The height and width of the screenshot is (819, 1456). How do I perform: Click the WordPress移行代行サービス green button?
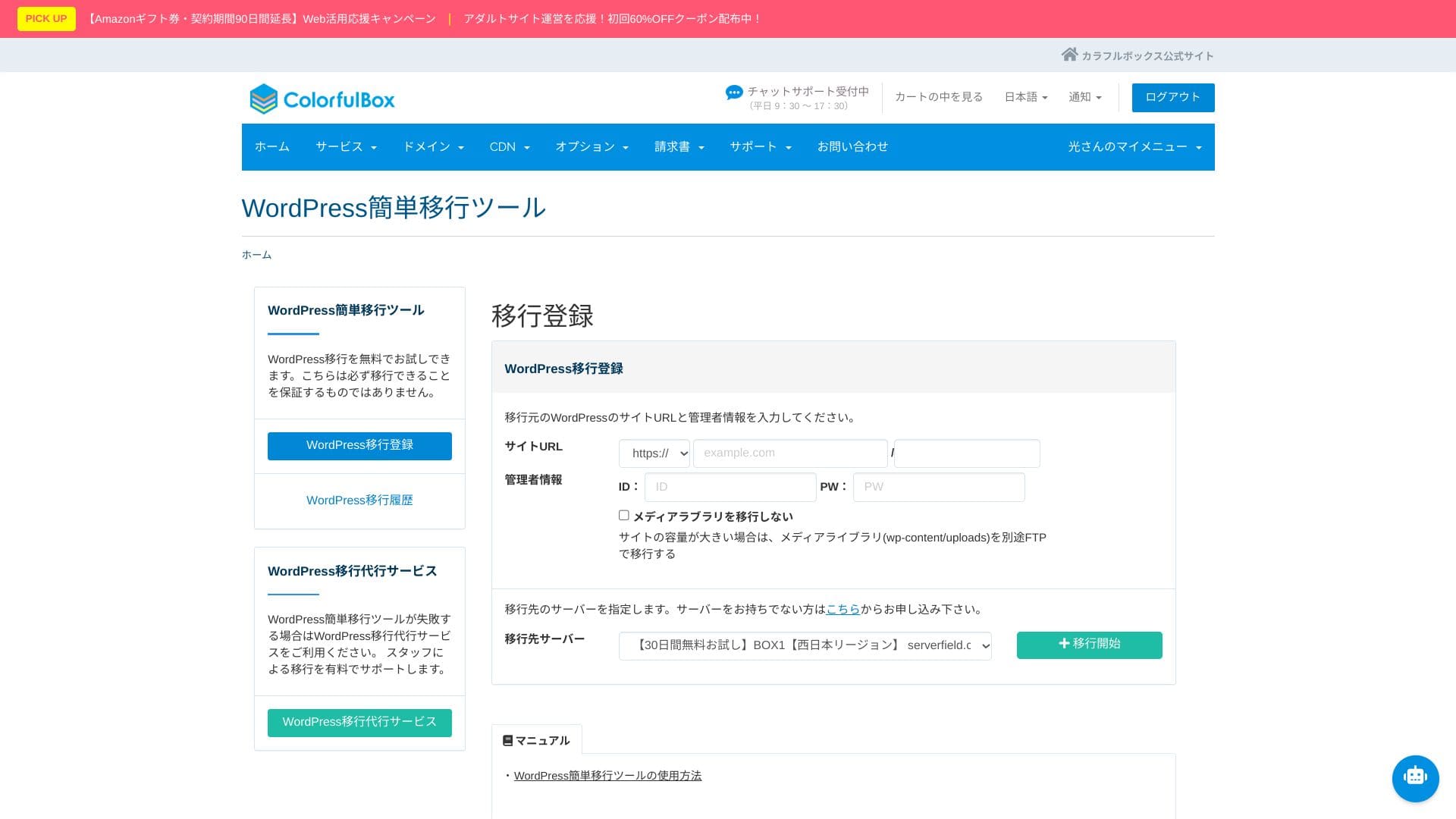point(359,722)
